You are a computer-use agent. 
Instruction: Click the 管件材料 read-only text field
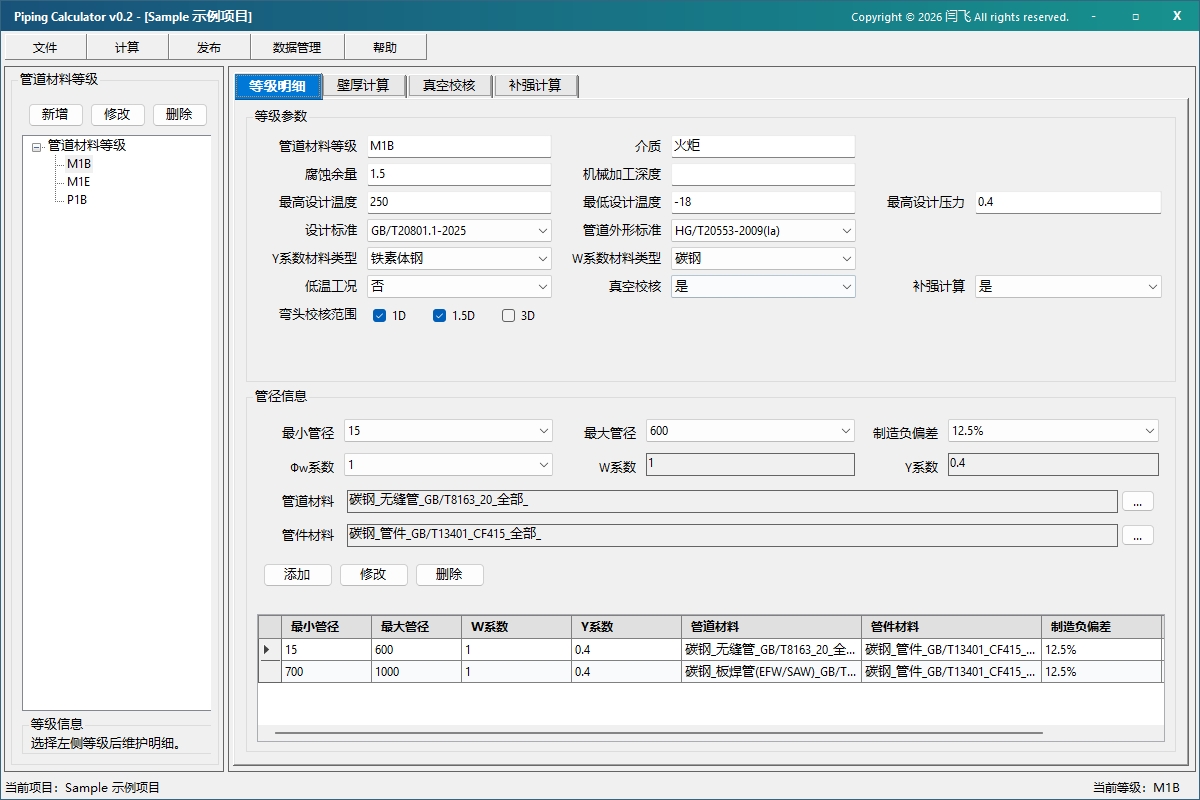tap(732, 536)
